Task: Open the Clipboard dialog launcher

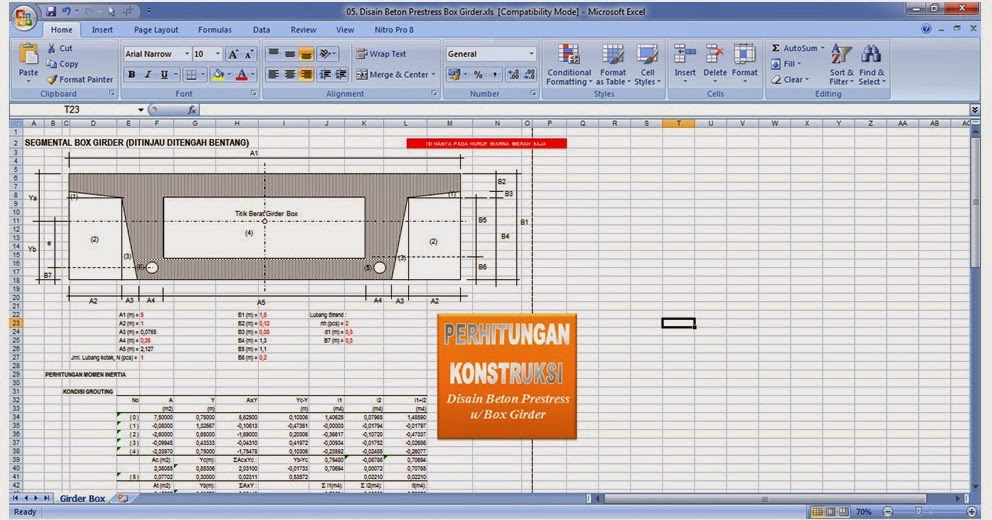Action: click(x=112, y=94)
